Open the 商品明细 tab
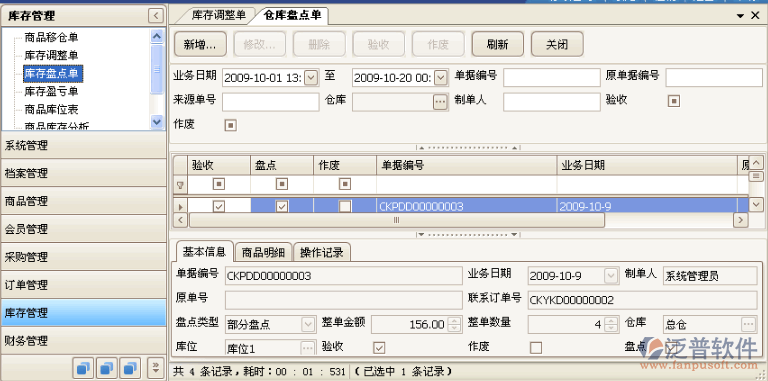The height and width of the screenshot is (381, 768). [264, 252]
